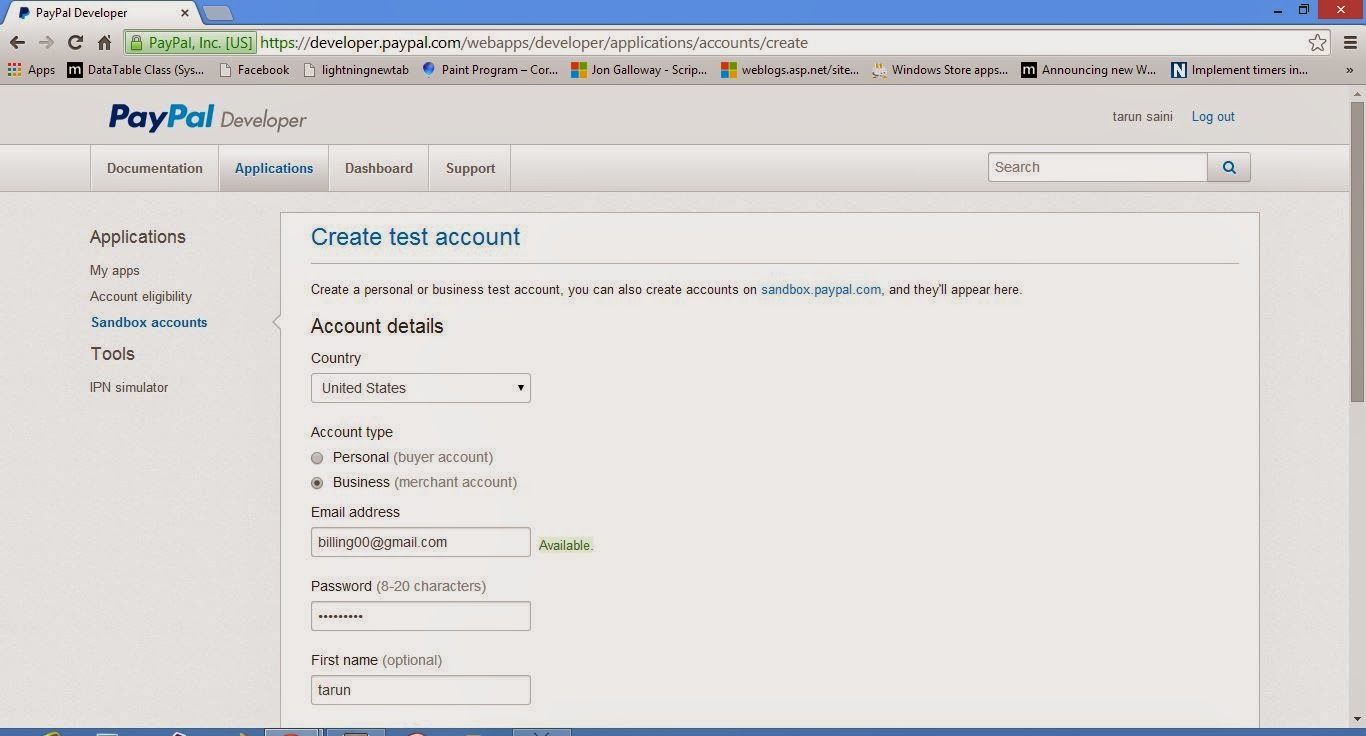This screenshot has width=1366, height=736.
Task: Open the lightningnewtab bookmark
Action: click(x=356, y=70)
